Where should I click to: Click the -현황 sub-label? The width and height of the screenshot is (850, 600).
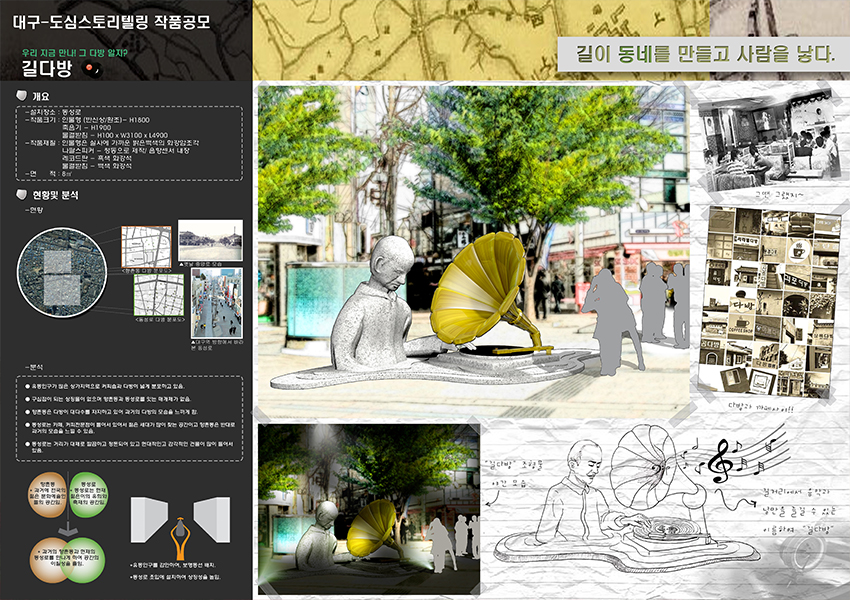pyautogui.click(x=34, y=210)
